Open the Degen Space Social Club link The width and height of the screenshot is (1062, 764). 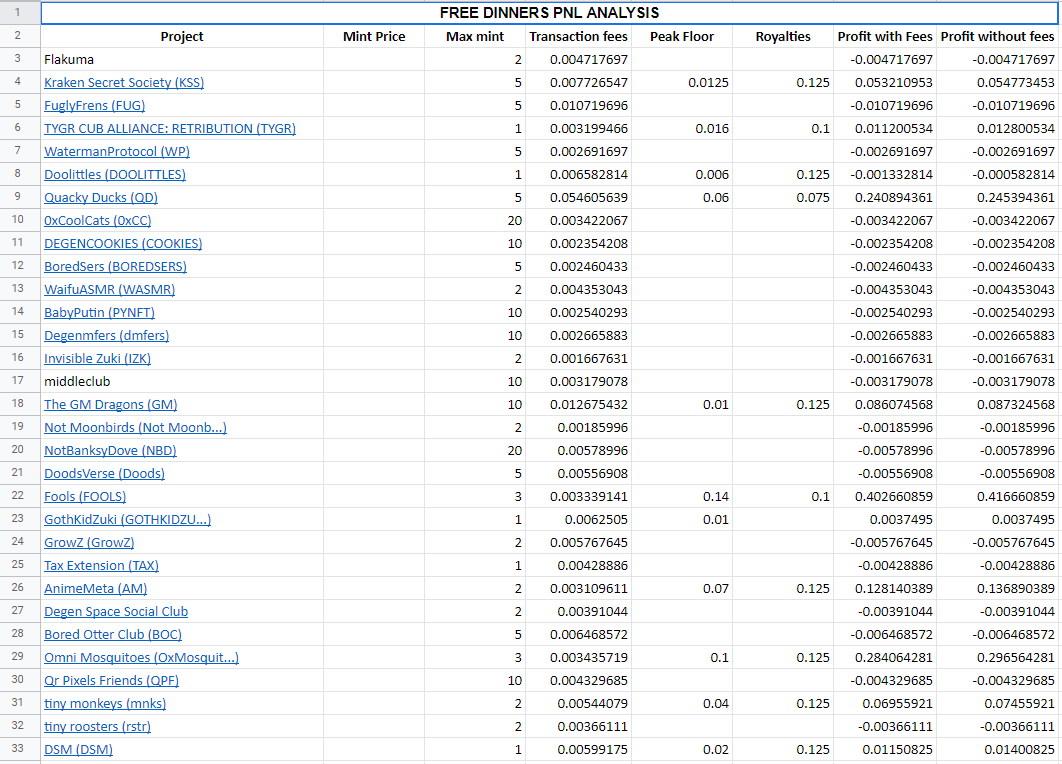tap(116, 612)
